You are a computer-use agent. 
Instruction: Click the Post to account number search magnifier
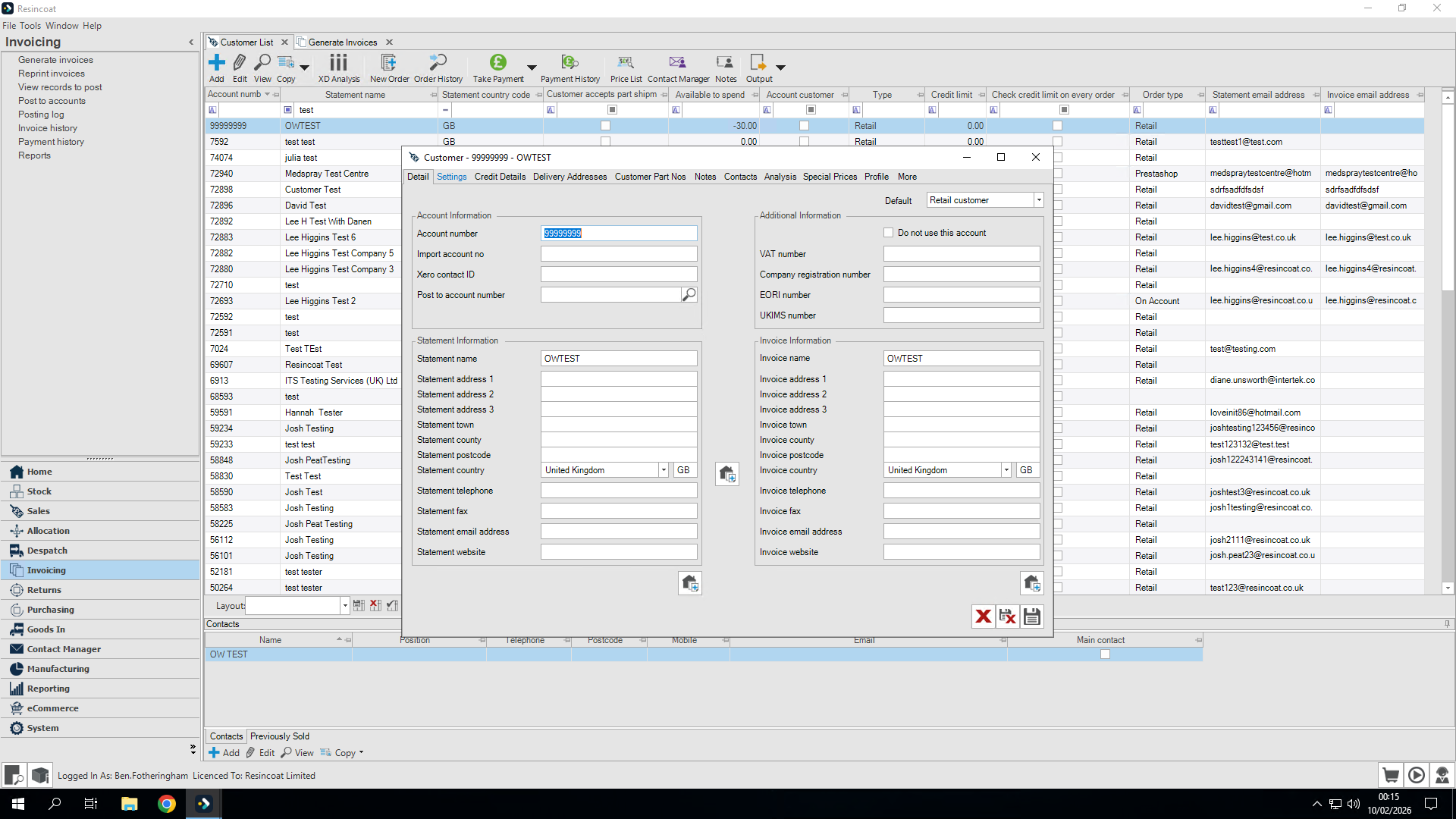coord(689,295)
